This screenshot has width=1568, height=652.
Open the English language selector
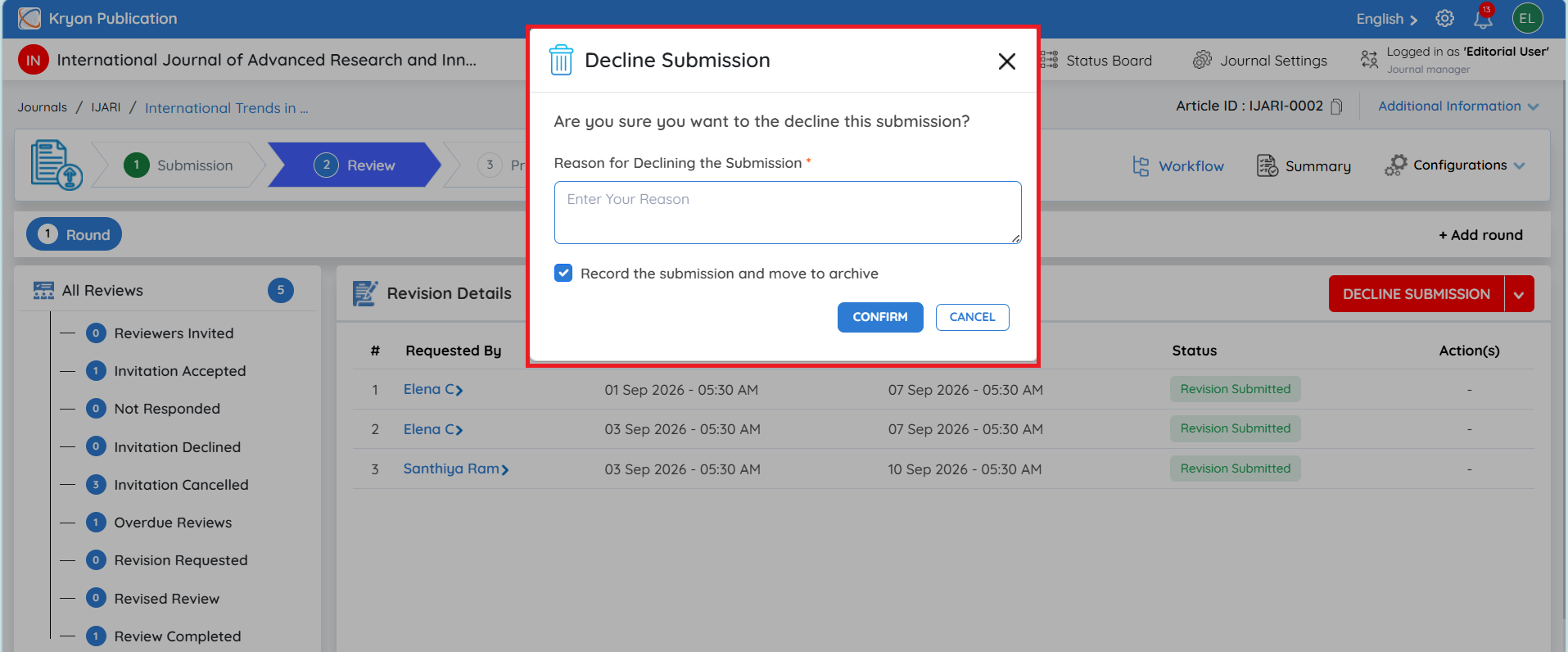(x=1386, y=19)
